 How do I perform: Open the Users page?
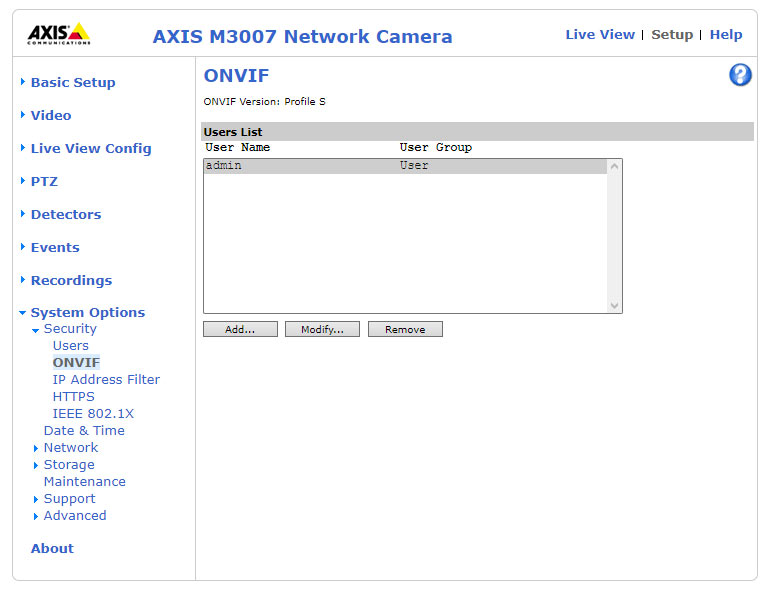71,346
